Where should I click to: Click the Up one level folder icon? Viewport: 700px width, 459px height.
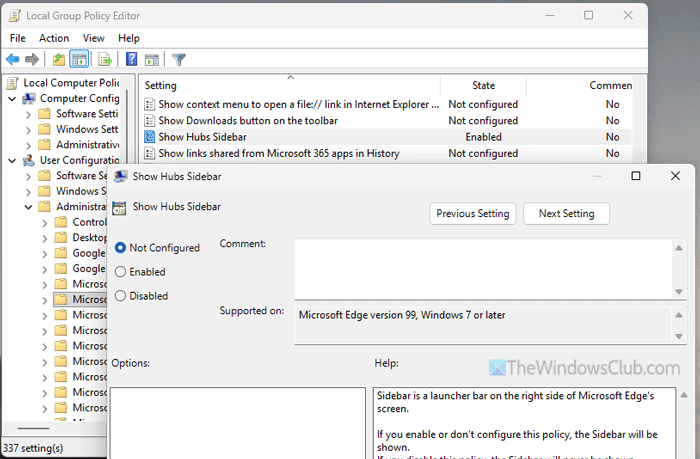click(x=58, y=59)
